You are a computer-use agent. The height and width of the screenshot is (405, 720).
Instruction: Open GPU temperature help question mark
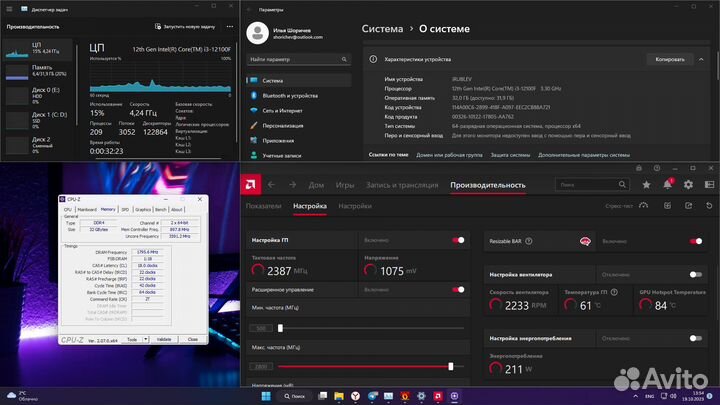[614, 292]
